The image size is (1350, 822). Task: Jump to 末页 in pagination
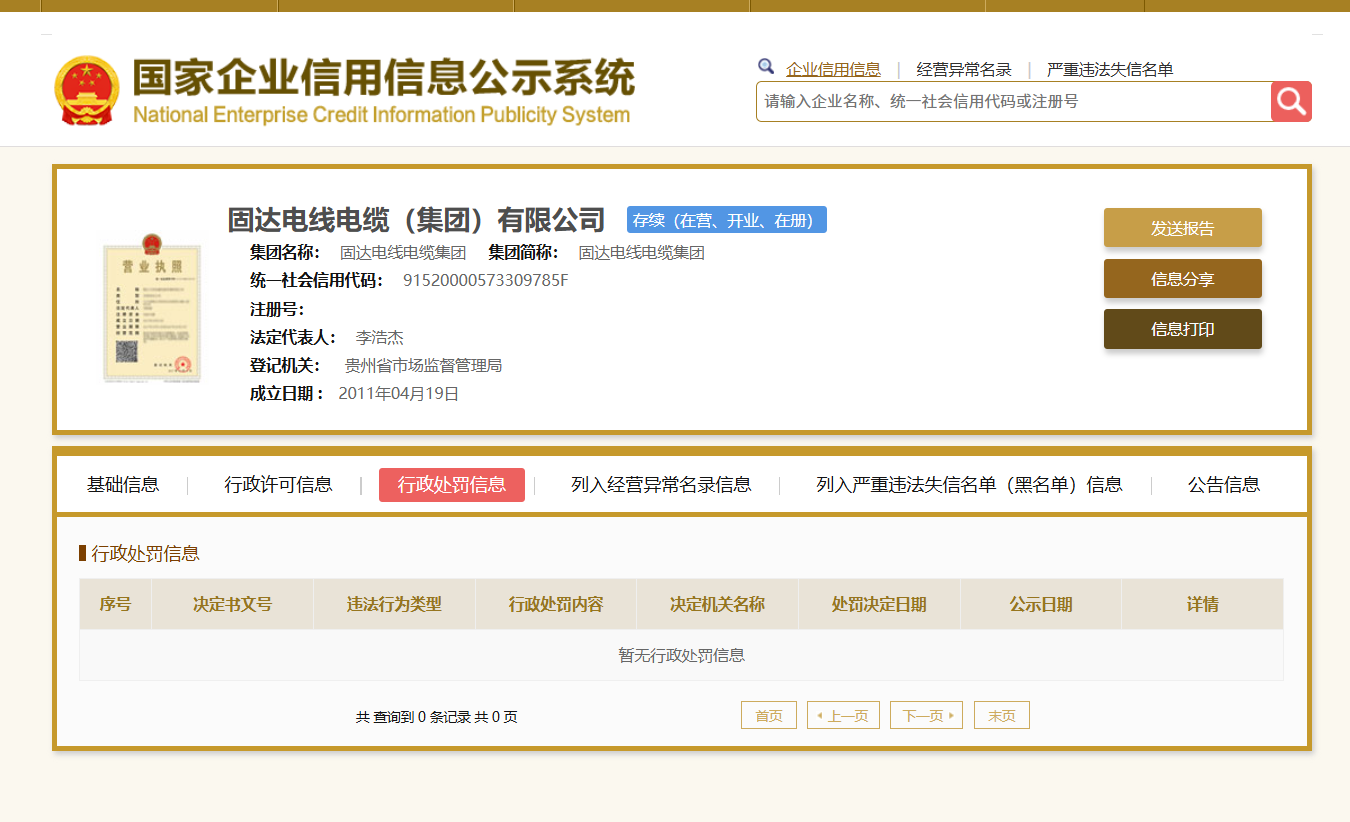tap(1002, 716)
